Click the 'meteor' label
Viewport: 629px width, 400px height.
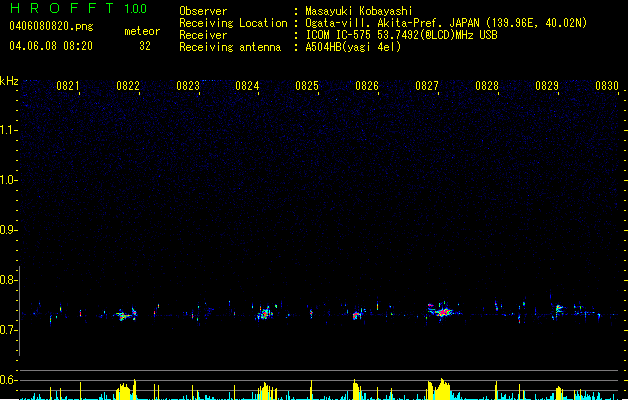142,31
